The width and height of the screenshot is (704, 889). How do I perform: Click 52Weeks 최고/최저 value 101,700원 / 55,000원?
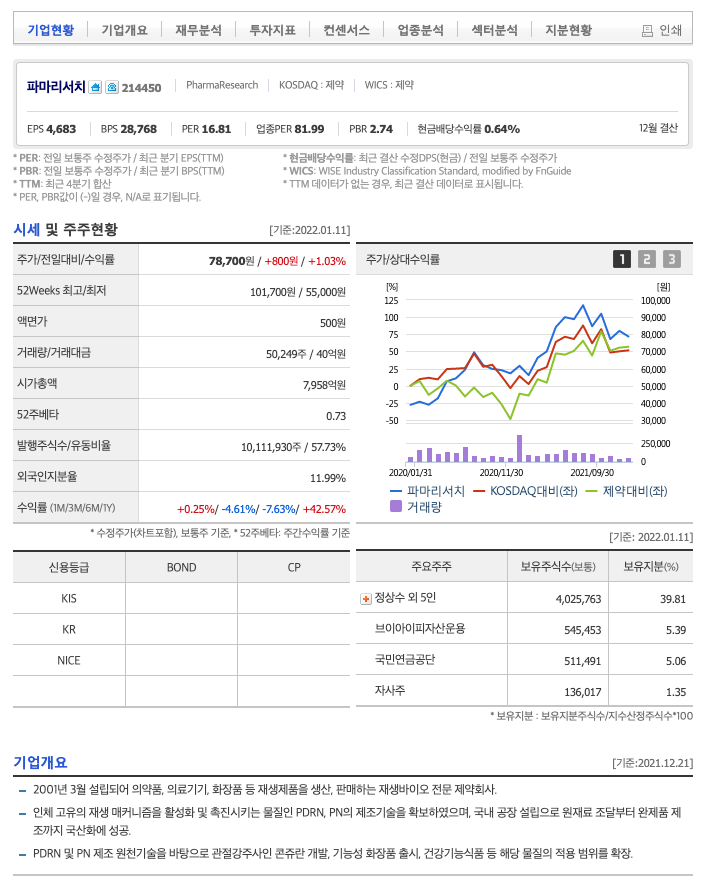coord(298,292)
